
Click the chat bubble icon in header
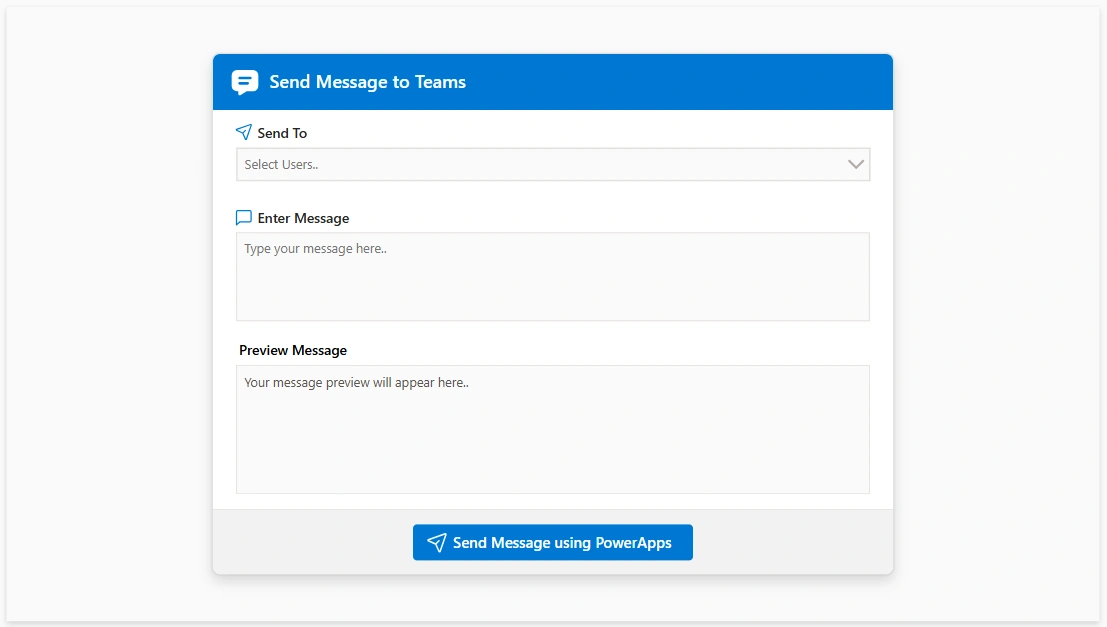click(x=244, y=82)
